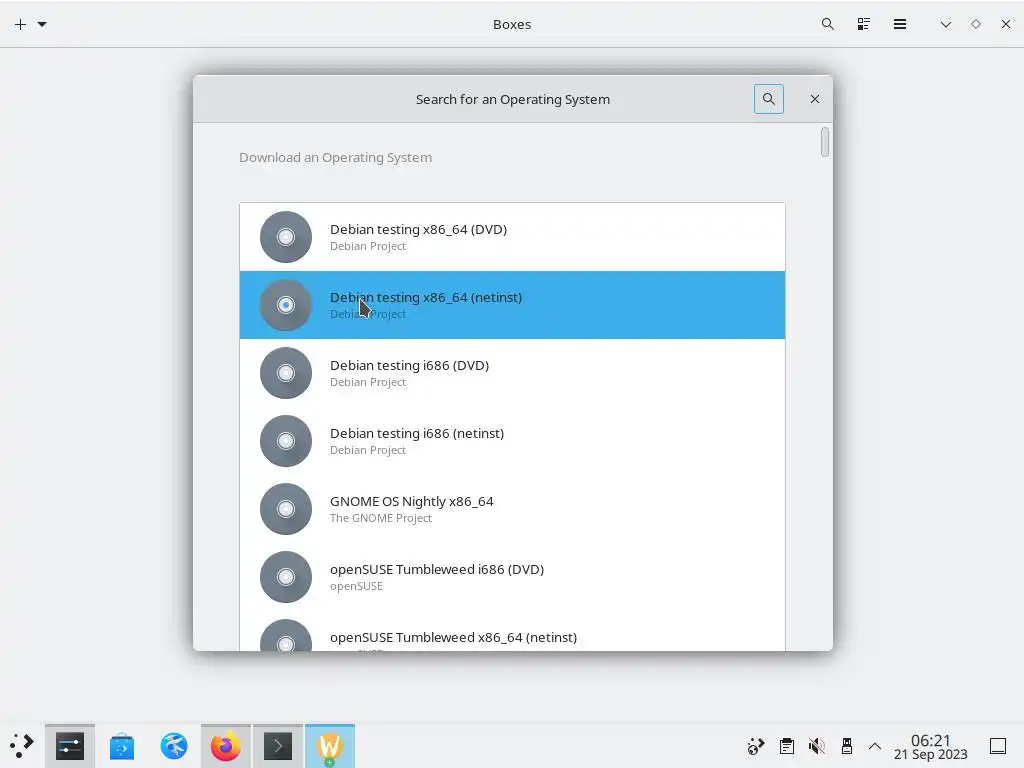Click disc icon of Debian testing i686 (DVD)
1024x768 pixels.
coord(286,373)
